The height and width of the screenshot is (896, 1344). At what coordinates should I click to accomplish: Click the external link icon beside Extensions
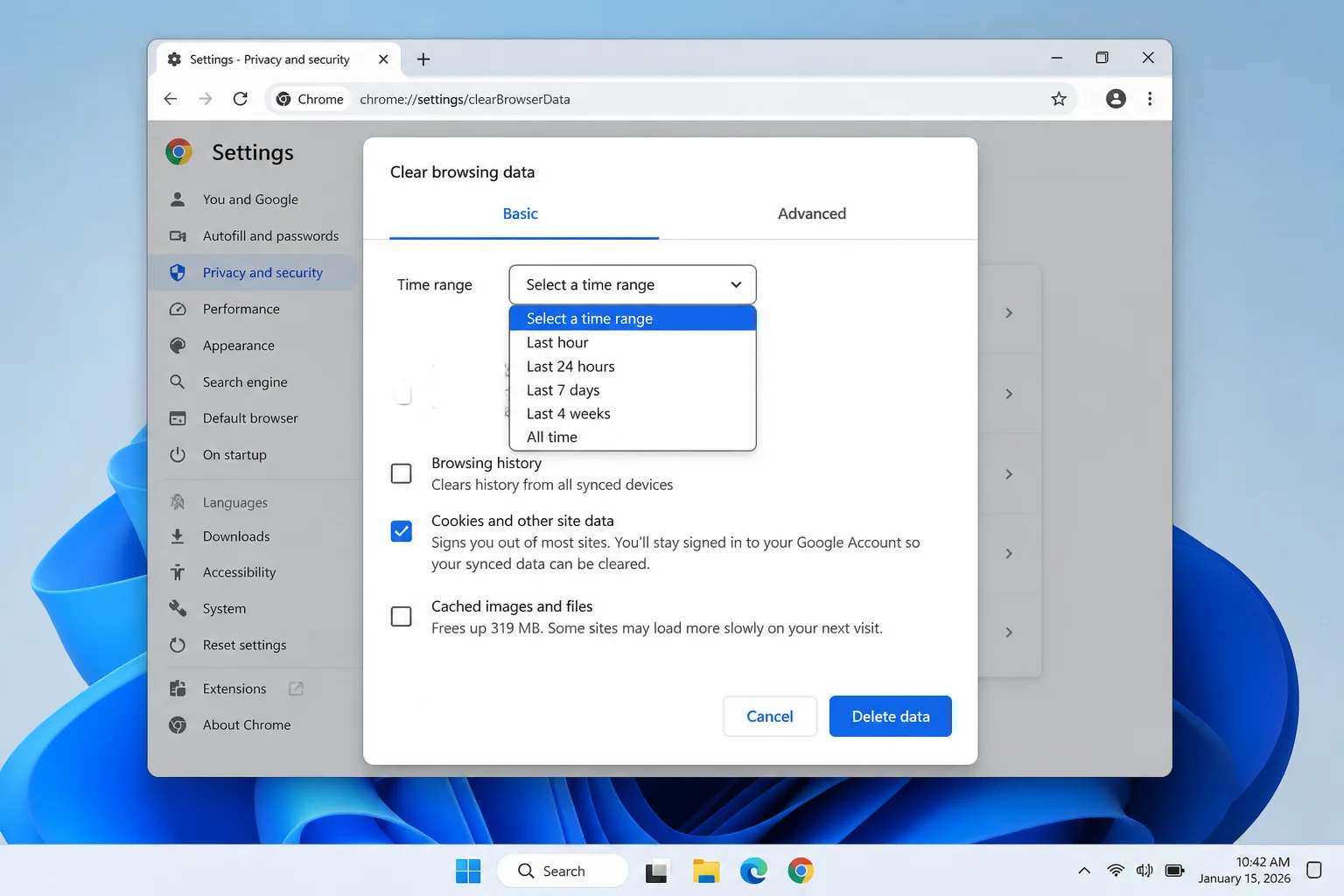[296, 689]
